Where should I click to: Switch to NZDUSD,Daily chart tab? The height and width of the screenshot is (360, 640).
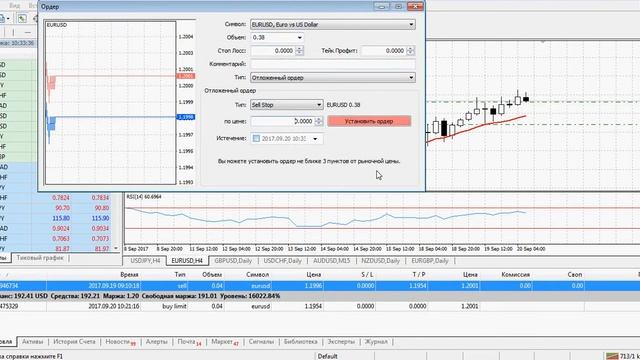[380, 260]
